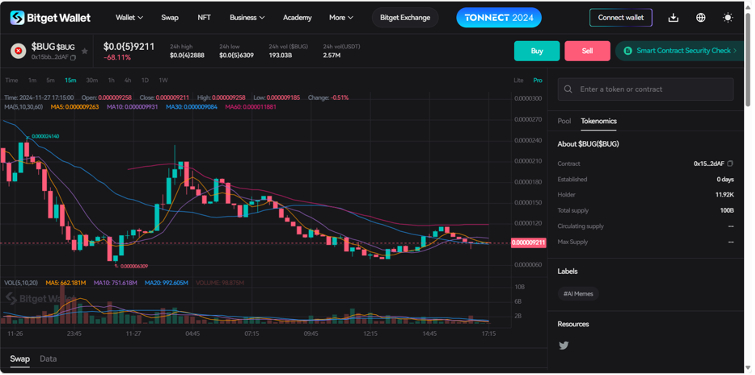Copy the token address under $BUG
The image size is (755, 375).
coord(73,58)
